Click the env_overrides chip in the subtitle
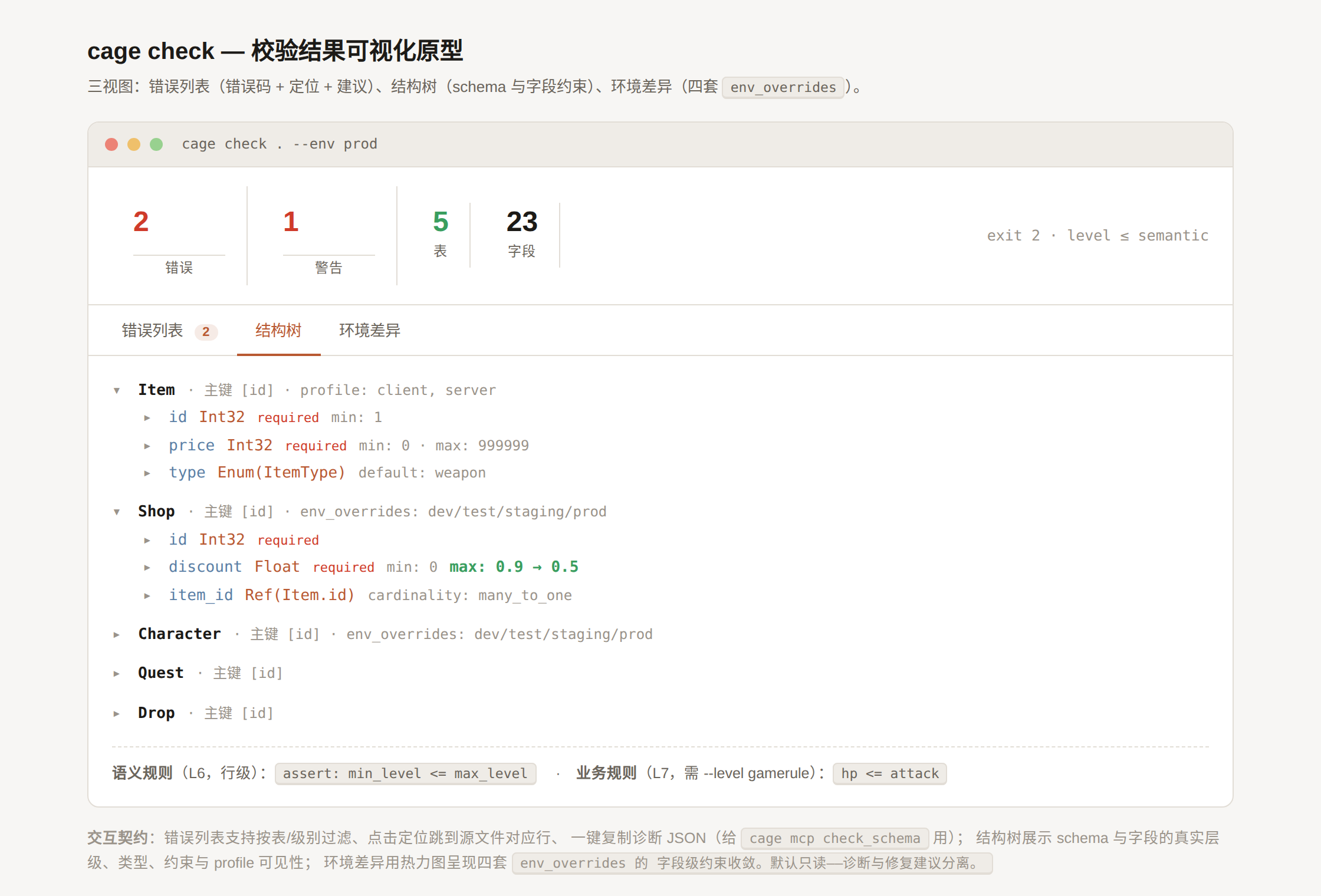Viewport: 1321px width, 896px height. point(783,87)
